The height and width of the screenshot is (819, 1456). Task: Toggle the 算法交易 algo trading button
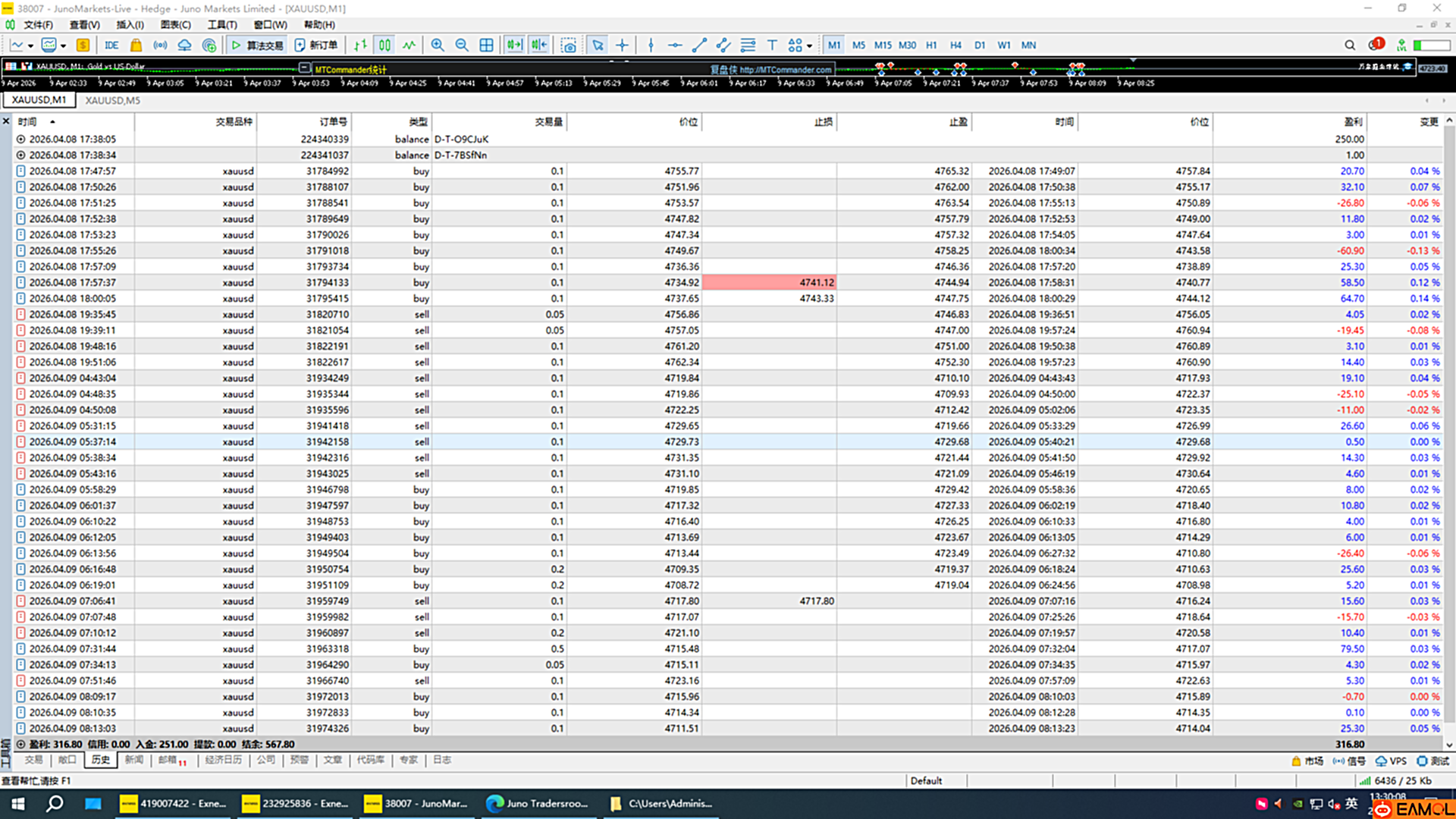tap(257, 45)
